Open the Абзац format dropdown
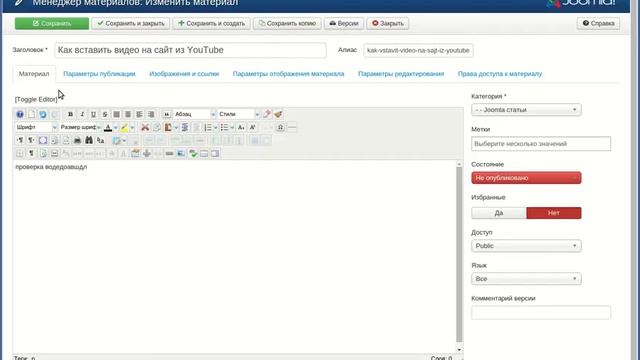Screen dimensions: 640x360 [194, 114]
